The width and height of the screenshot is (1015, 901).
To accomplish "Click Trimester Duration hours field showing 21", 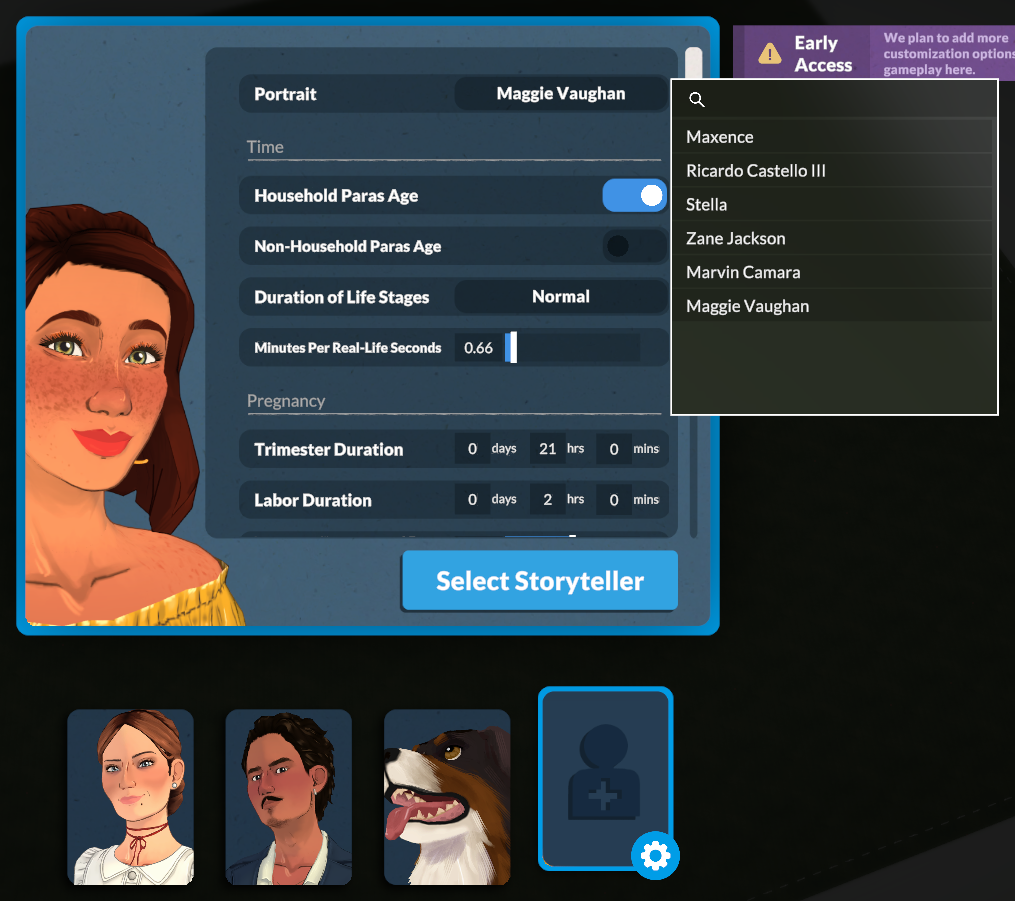I will tap(548, 449).
